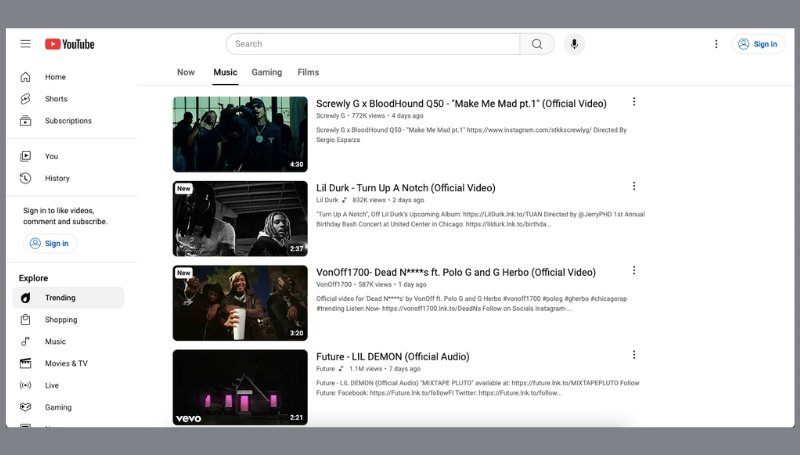Select the Music tab
This screenshot has height=455, width=800.
(225, 72)
